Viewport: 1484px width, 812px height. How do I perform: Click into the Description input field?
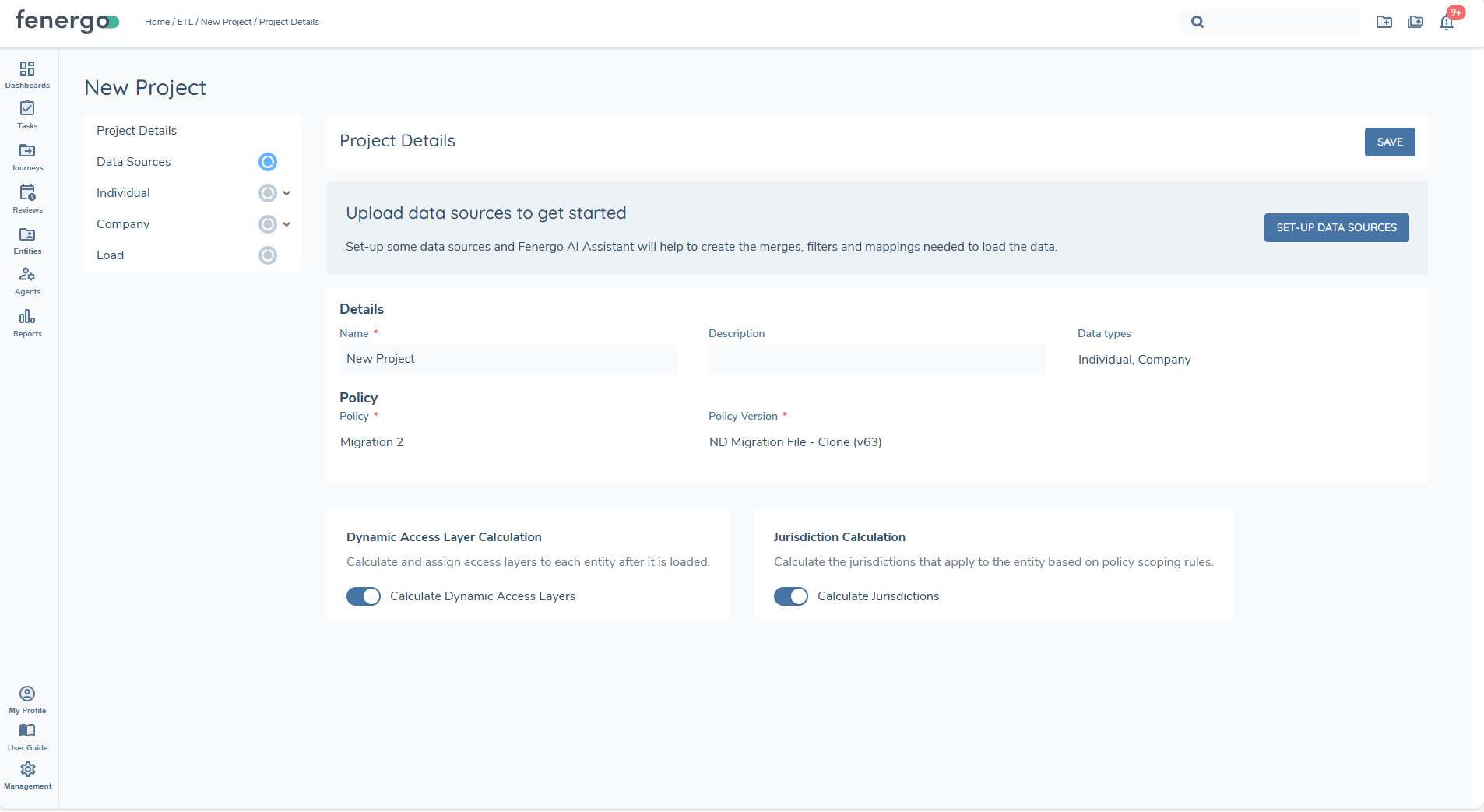(x=877, y=359)
